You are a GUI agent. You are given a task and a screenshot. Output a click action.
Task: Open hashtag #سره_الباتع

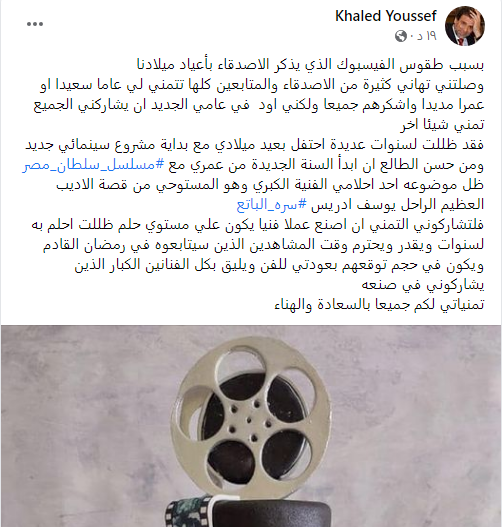(x=271, y=205)
